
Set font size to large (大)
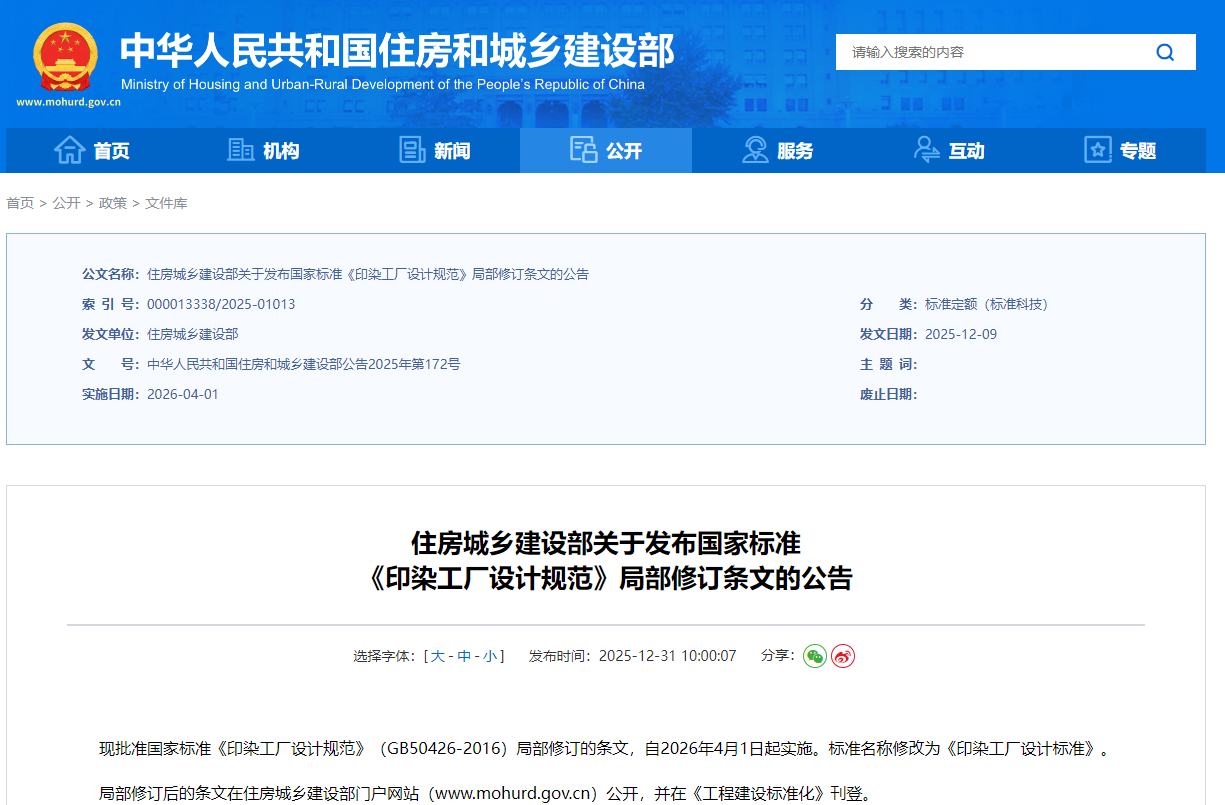(x=438, y=657)
